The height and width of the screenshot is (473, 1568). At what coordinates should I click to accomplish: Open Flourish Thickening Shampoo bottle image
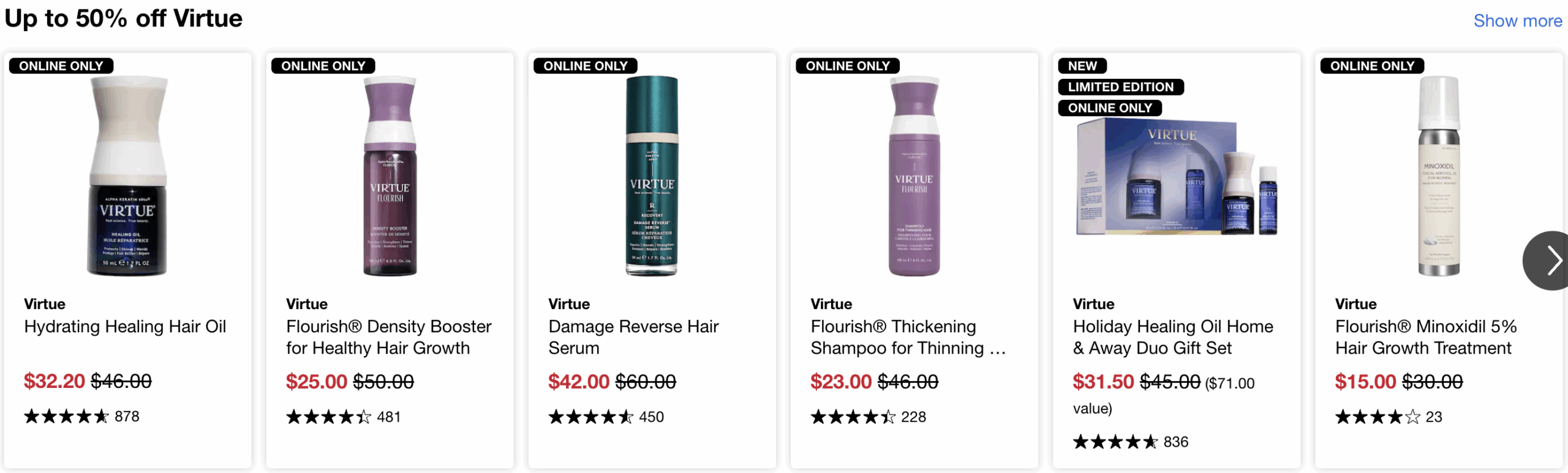point(914,176)
